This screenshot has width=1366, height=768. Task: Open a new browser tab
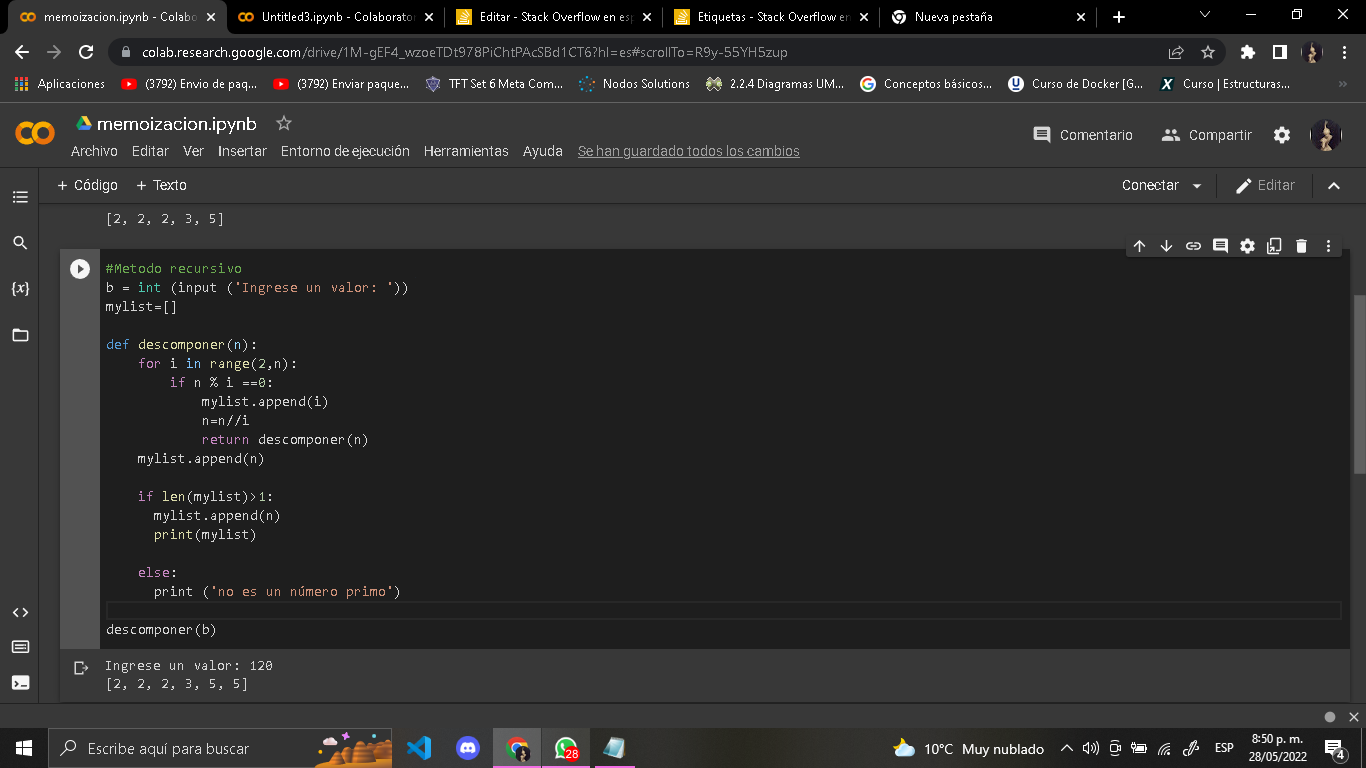pos(1119,17)
